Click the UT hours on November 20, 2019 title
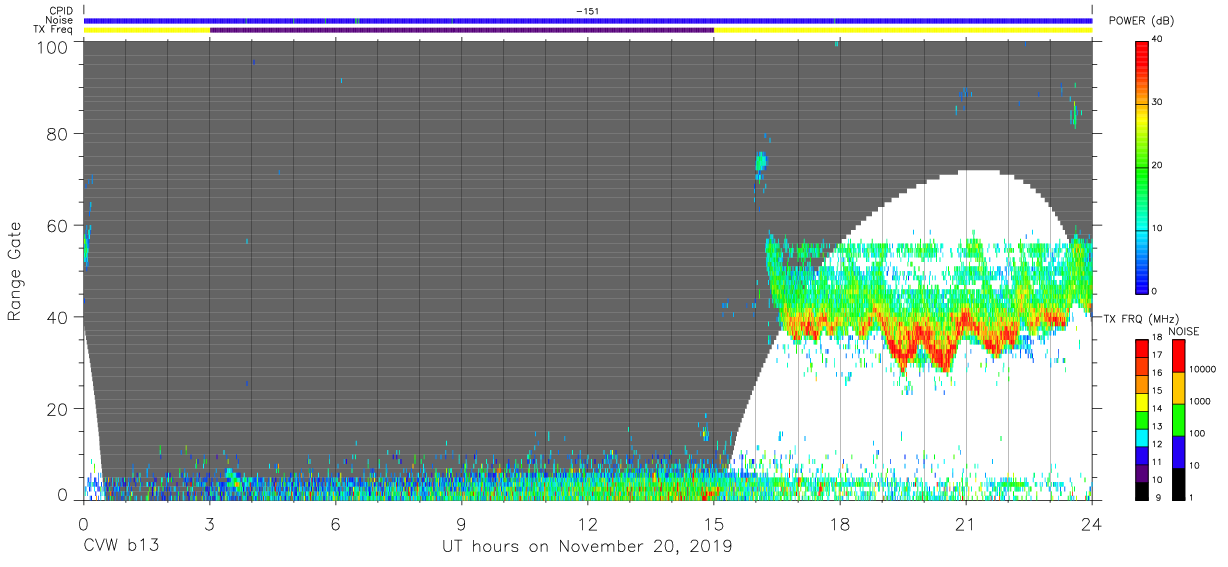The image size is (1228, 567). tap(588, 547)
